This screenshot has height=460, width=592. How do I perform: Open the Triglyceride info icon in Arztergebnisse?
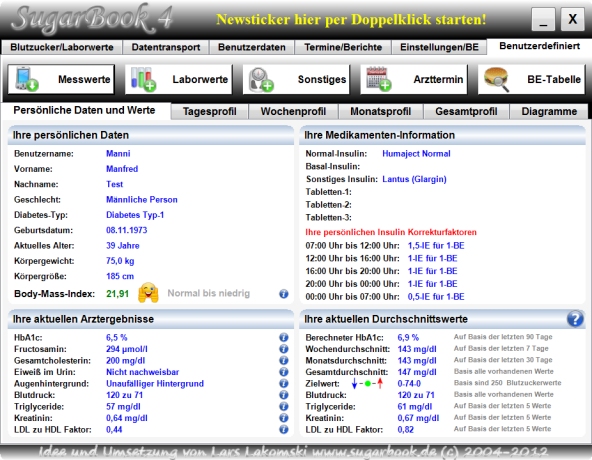(284, 406)
